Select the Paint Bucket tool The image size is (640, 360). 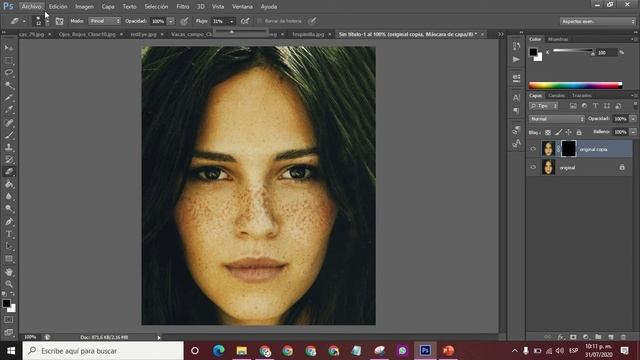coord(9,184)
